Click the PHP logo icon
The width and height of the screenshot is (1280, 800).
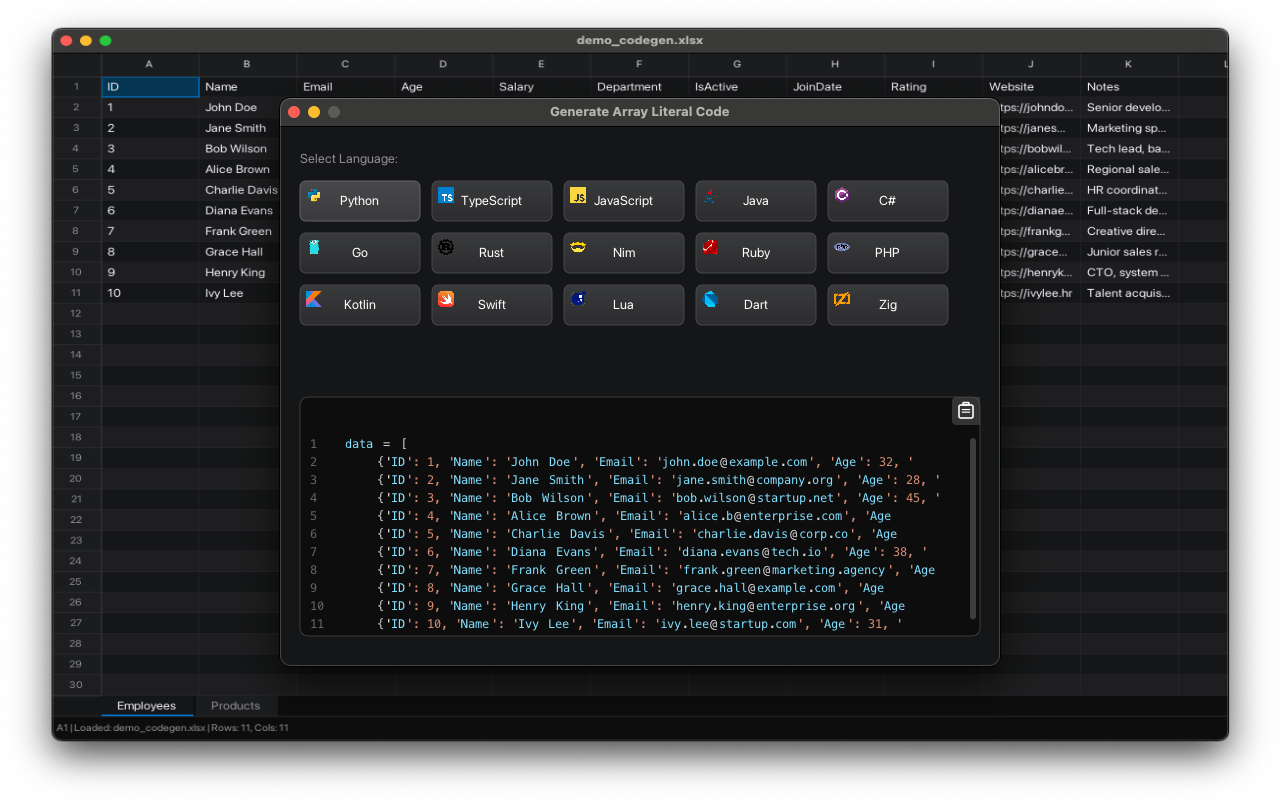pos(842,247)
